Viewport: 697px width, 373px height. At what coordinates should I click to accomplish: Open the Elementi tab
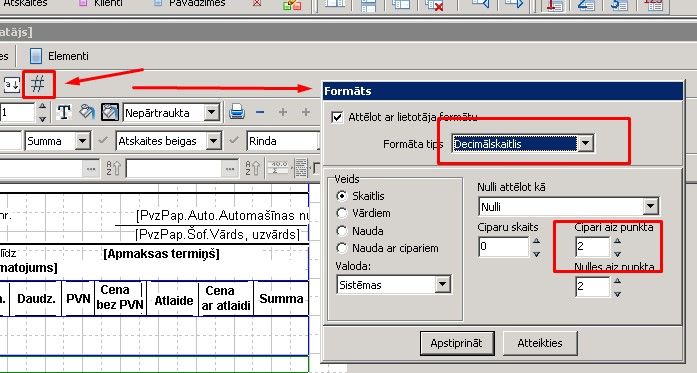pos(59,56)
